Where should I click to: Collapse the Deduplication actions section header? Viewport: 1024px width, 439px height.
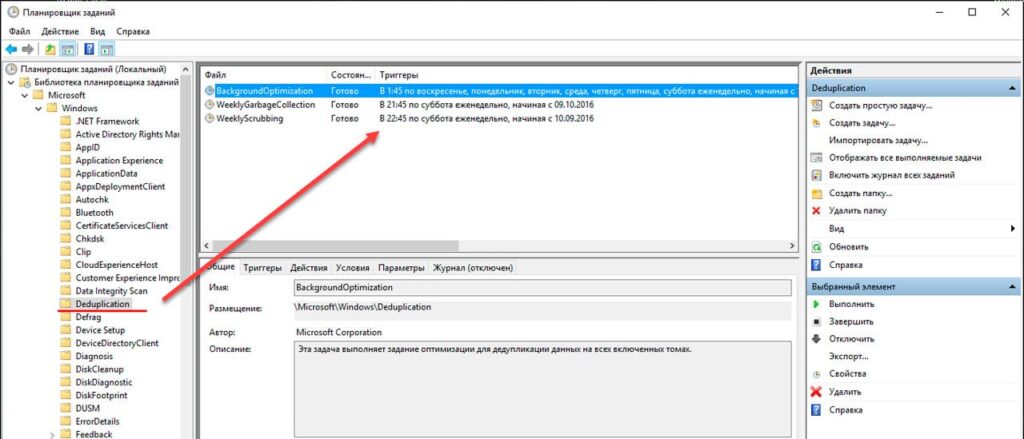(1010, 88)
